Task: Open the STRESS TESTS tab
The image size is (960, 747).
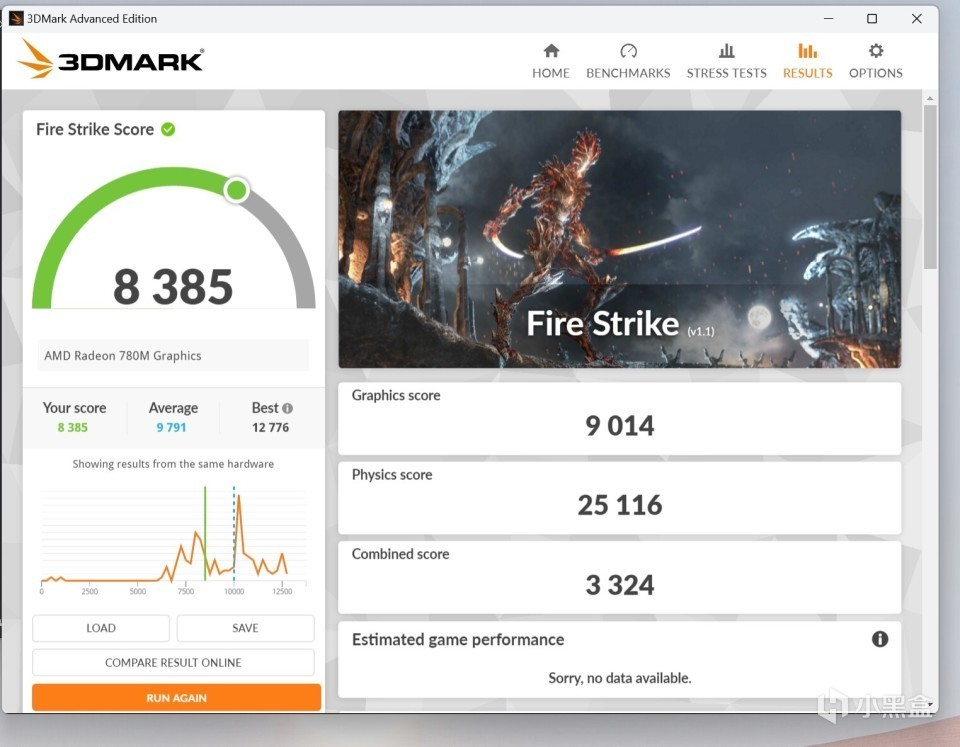Action: click(x=726, y=61)
